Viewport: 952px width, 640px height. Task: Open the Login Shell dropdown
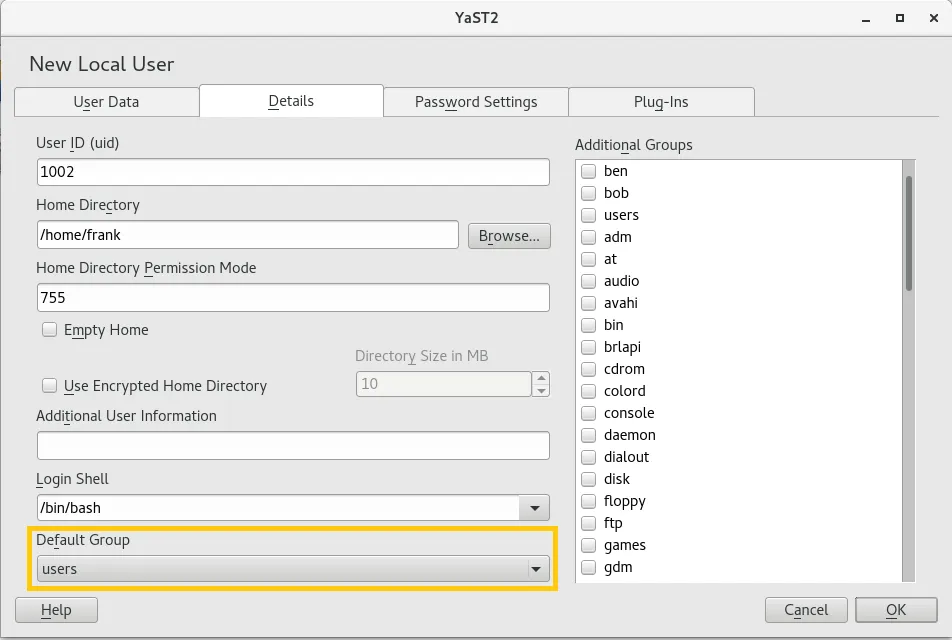(535, 508)
